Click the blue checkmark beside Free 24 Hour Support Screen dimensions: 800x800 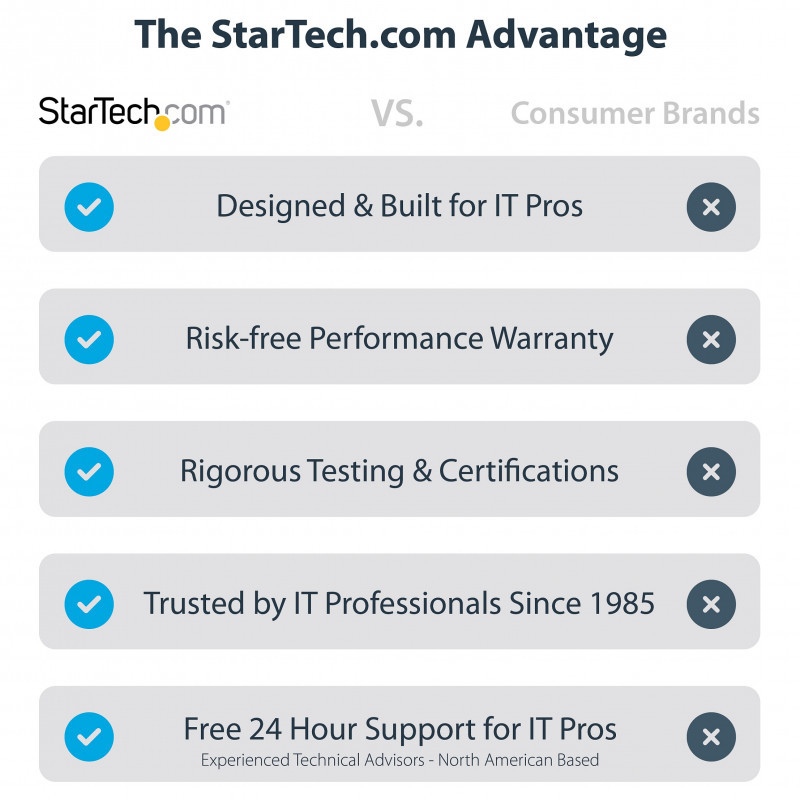pos(89,737)
